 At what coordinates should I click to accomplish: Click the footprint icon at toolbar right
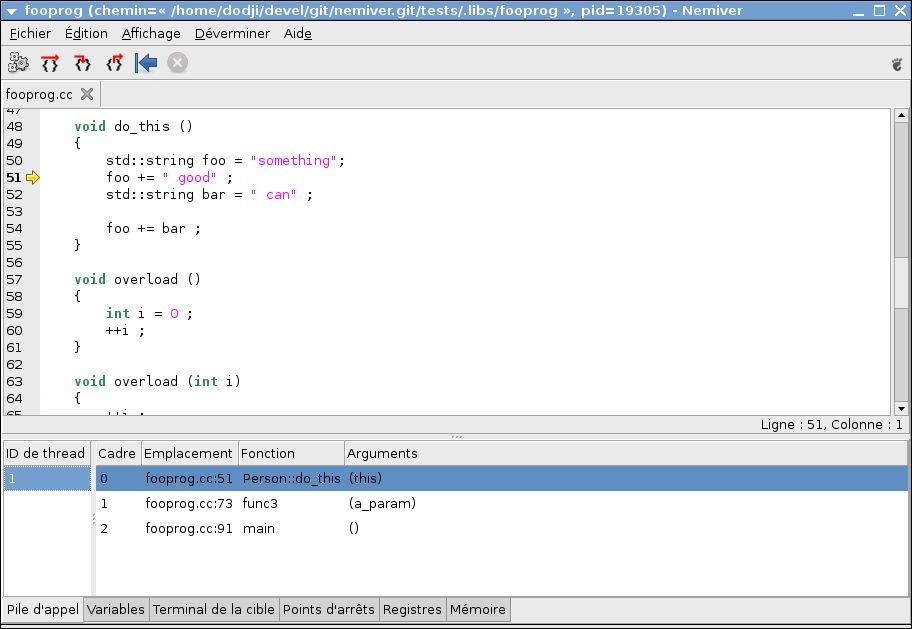[x=897, y=64]
